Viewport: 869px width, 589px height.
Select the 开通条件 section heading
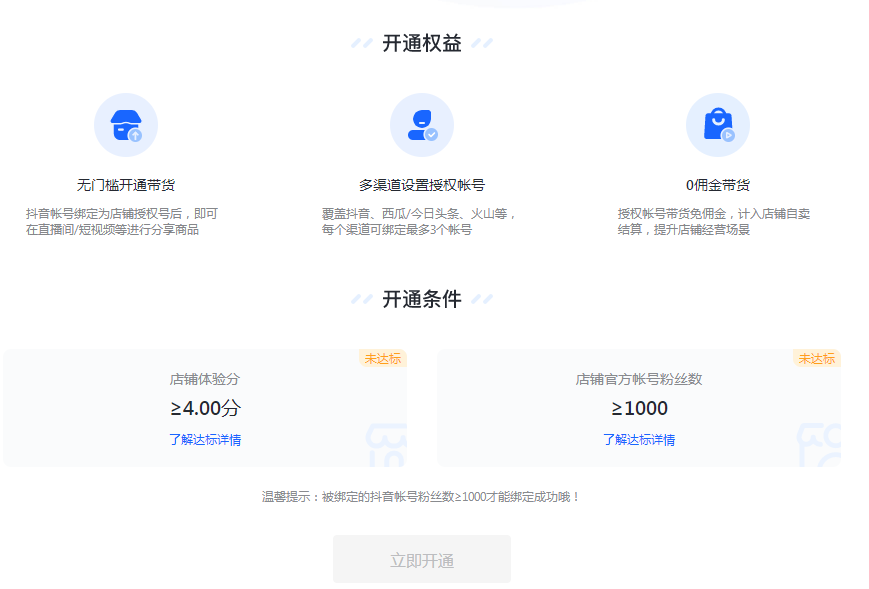pos(422,299)
